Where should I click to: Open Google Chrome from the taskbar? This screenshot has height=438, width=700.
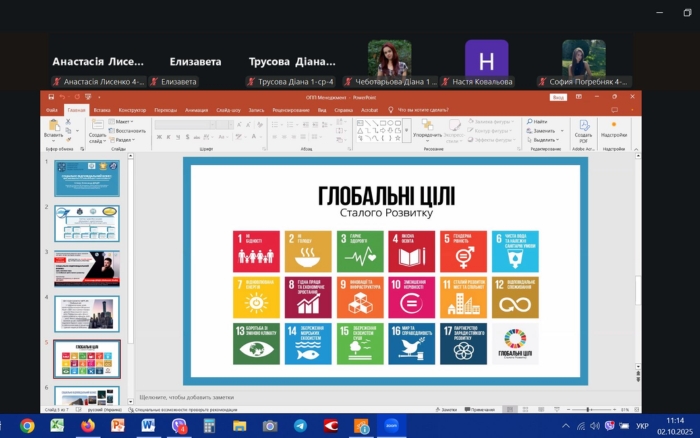(27, 425)
